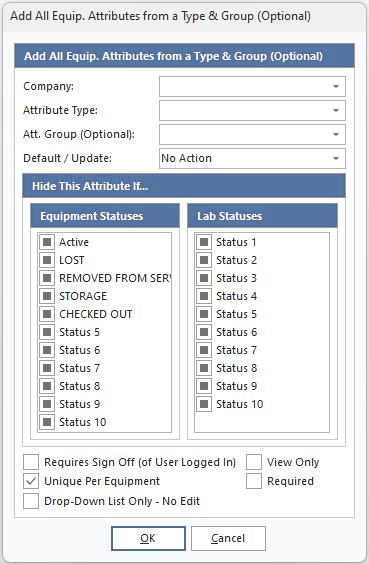Toggle Equipment Statuses Status 6 checkbox
Screen dimensions: 369x564
tap(47, 350)
